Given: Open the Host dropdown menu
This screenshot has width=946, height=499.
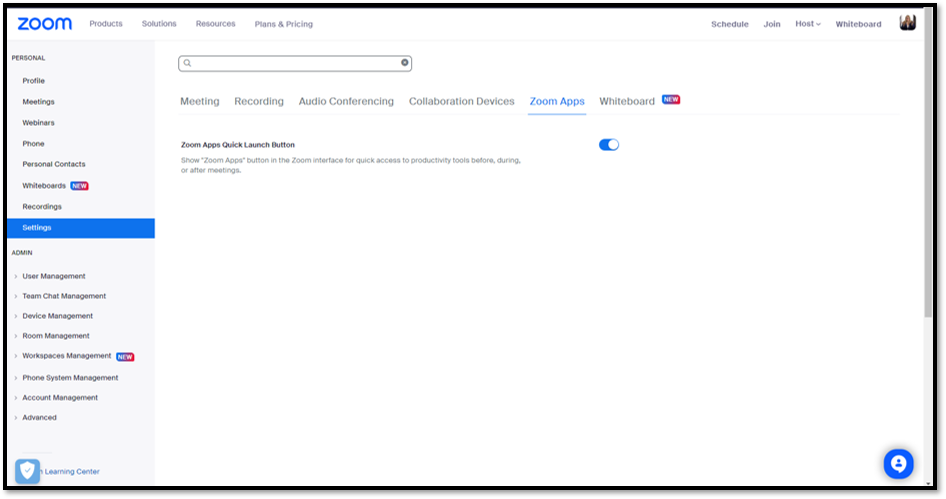Looking at the screenshot, I should tap(808, 24).
